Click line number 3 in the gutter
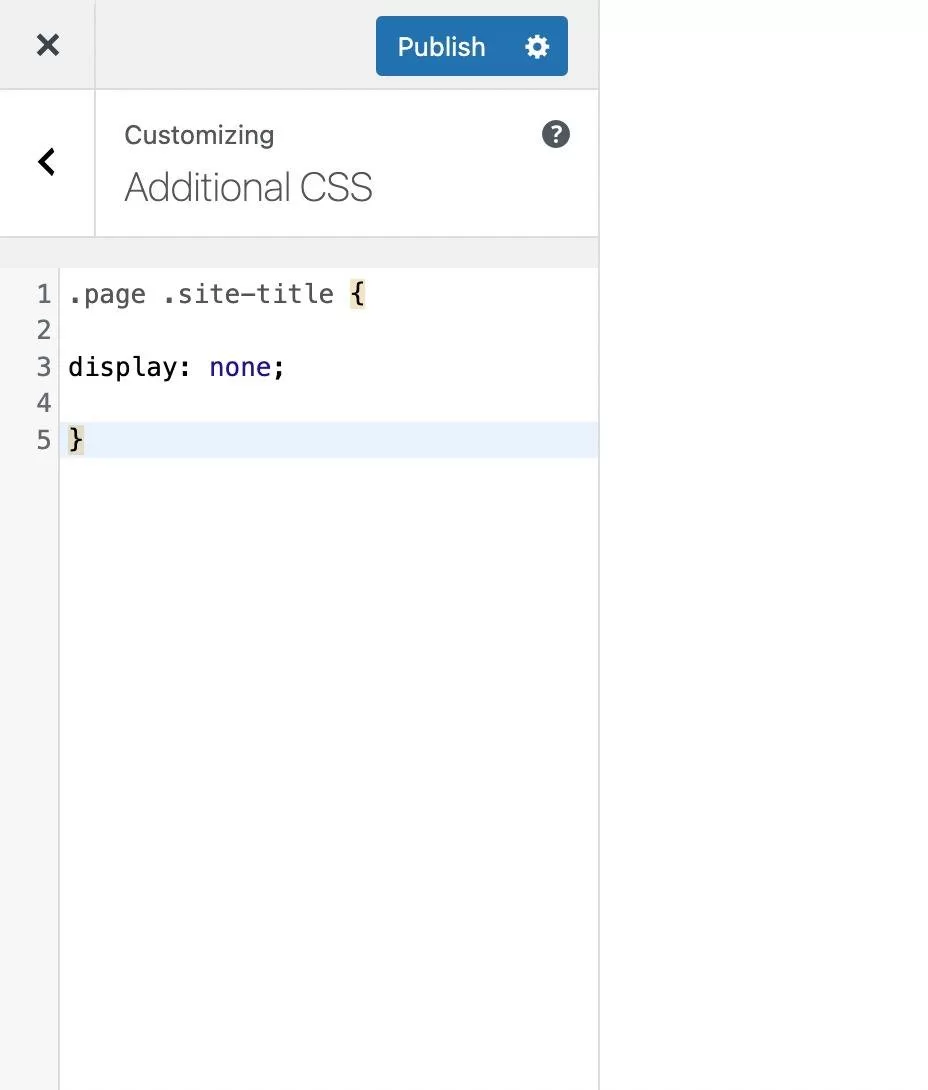The height and width of the screenshot is (1090, 928). tap(43, 367)
